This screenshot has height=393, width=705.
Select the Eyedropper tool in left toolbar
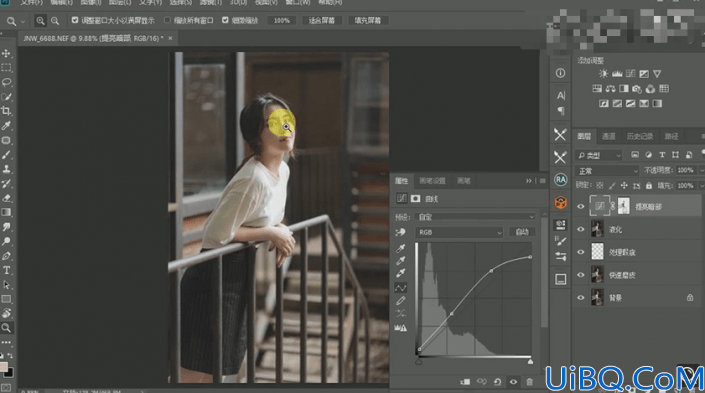tap(6, 125)
